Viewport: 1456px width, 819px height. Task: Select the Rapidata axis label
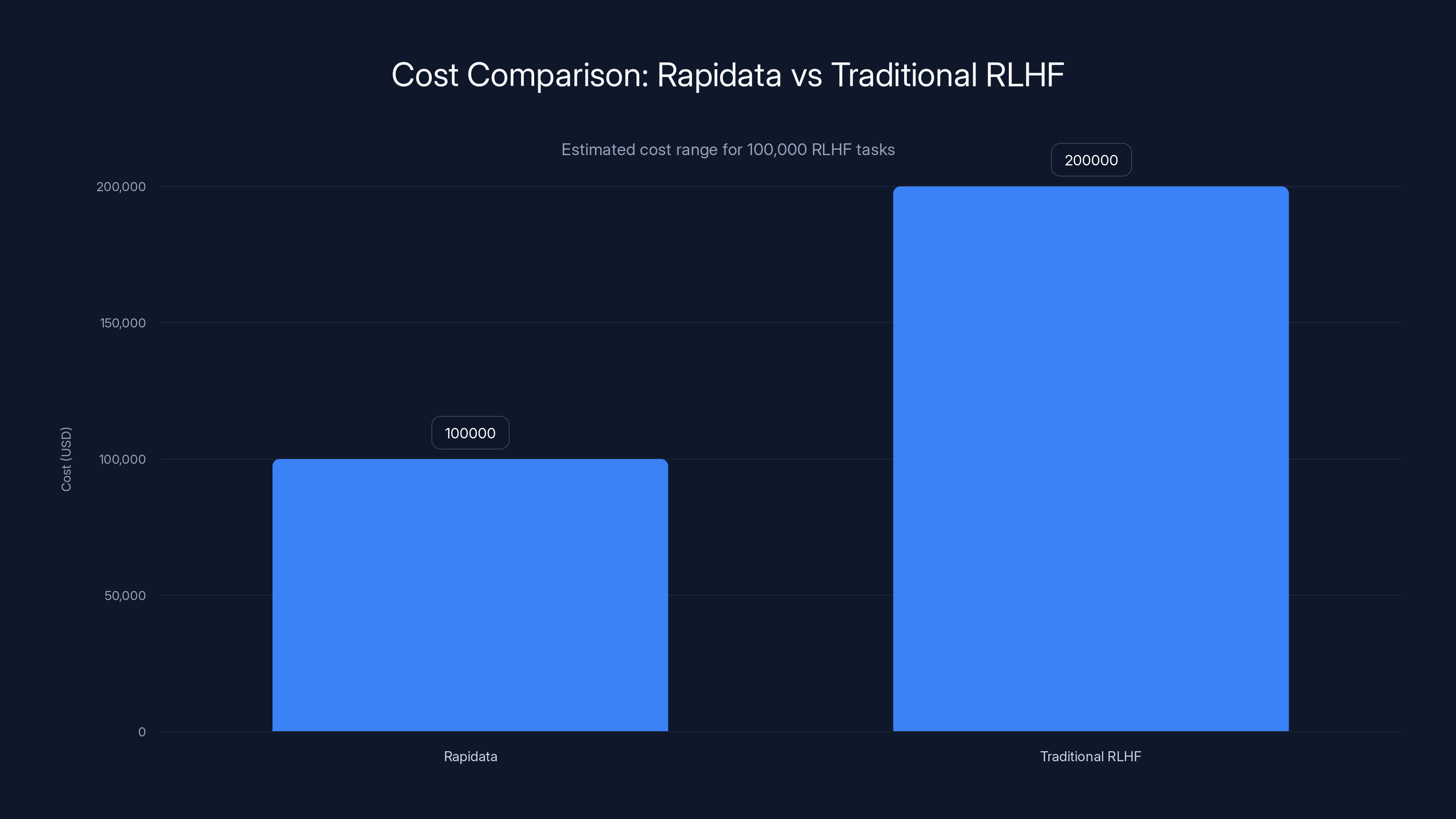pyautogui.click(x=470, y=756)
